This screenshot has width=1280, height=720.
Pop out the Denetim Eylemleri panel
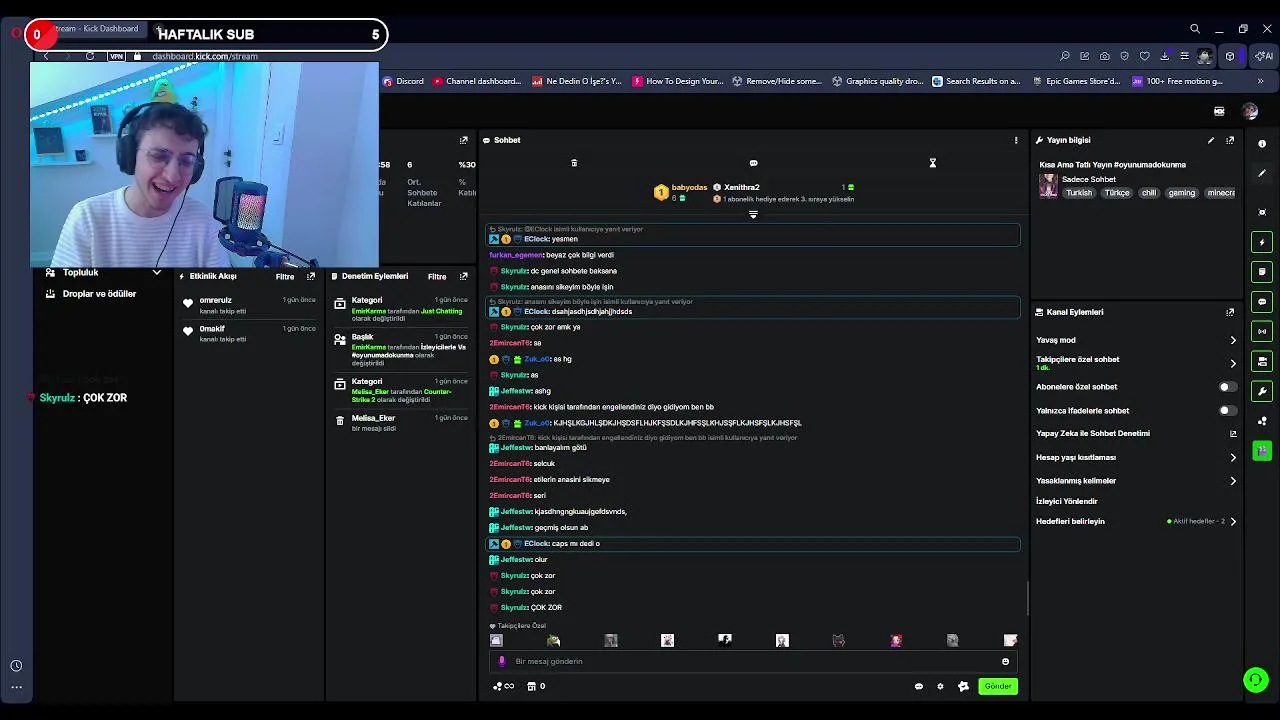tap(464, 276)
